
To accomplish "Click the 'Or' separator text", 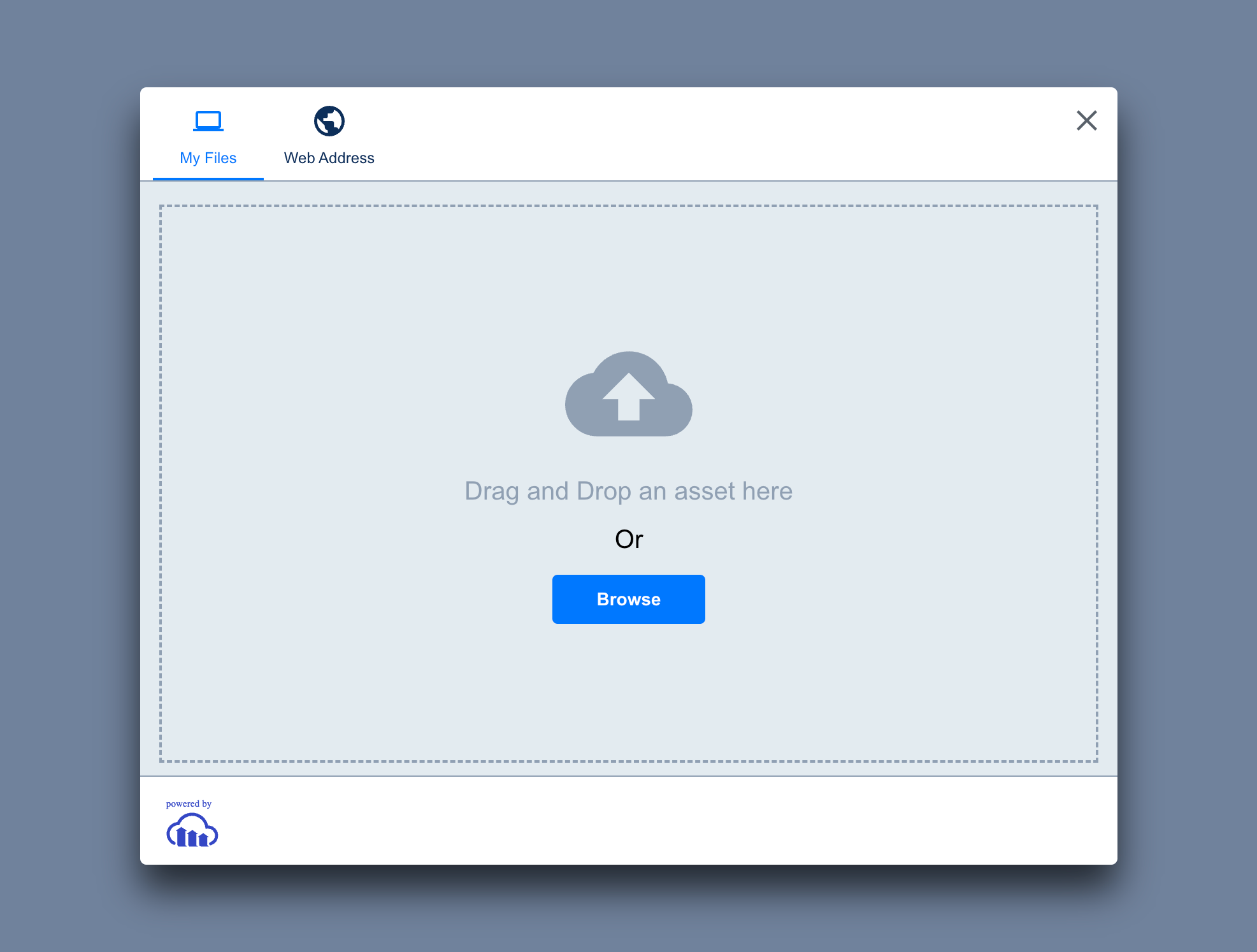I will (628, 539).
